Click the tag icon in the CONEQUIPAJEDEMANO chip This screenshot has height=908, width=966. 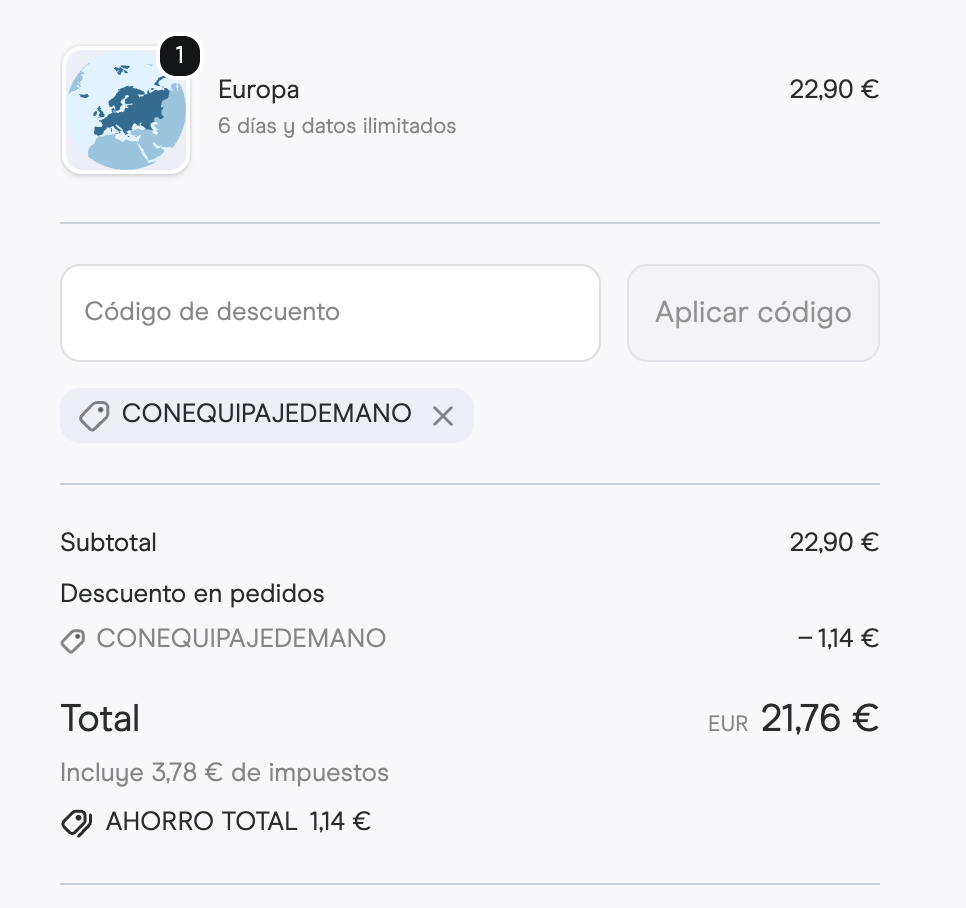[94, 414]
